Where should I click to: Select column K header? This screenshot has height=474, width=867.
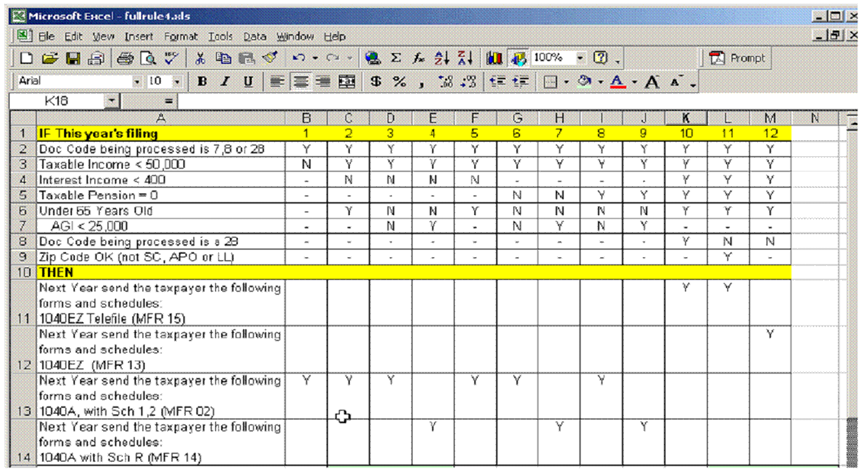[x=685, y=118]
